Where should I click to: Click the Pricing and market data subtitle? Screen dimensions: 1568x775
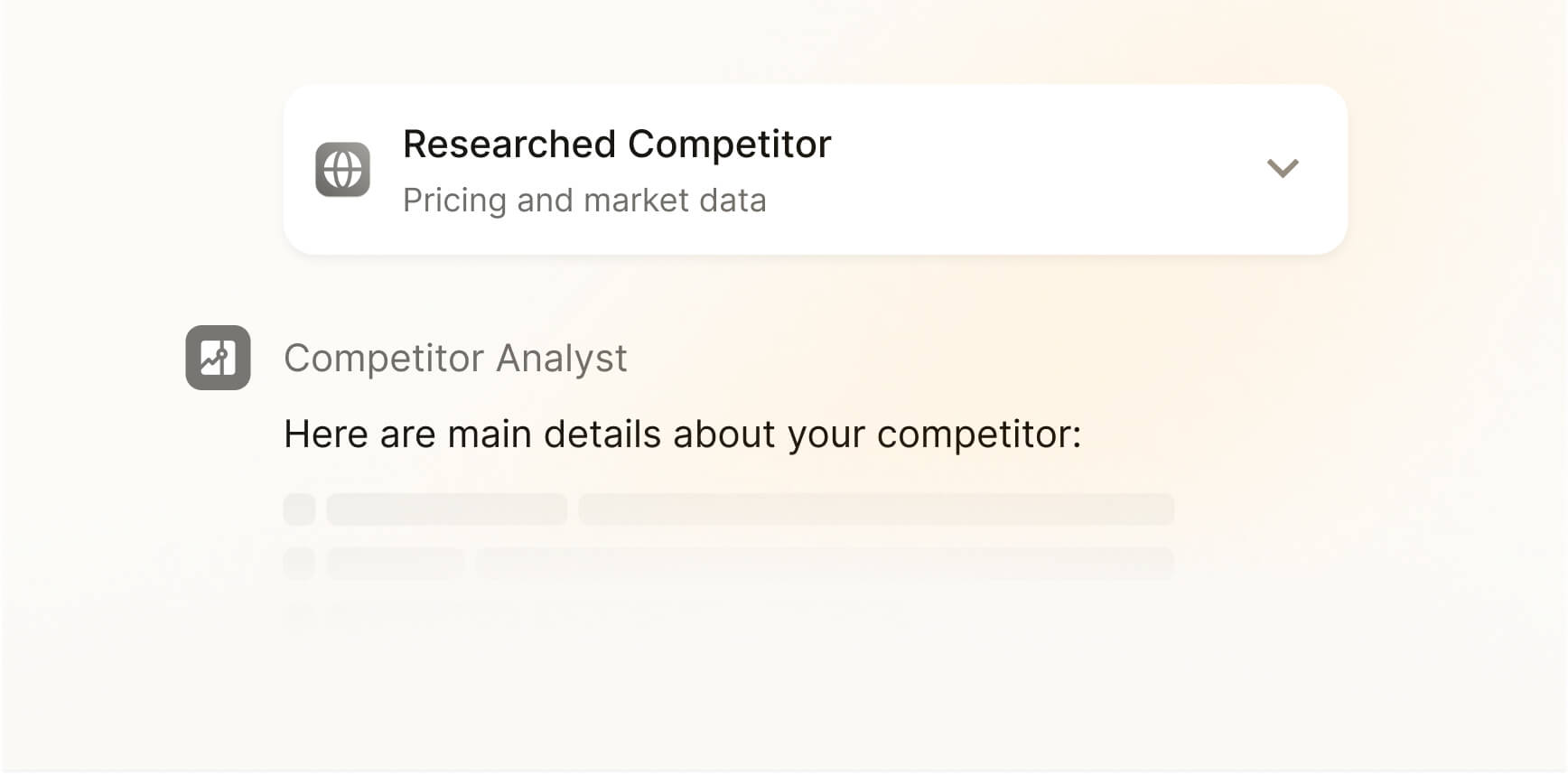coord(584,201)
